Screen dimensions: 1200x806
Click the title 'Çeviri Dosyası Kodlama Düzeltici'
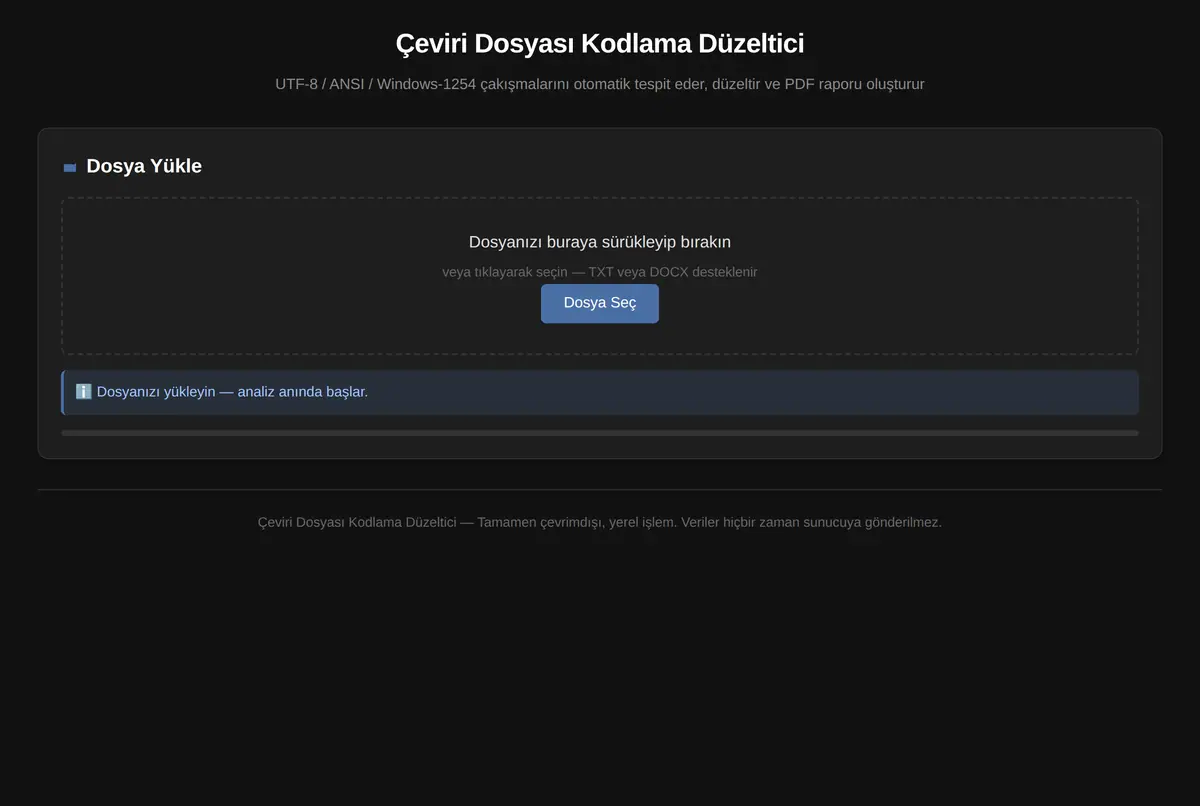tap(600, 44)
